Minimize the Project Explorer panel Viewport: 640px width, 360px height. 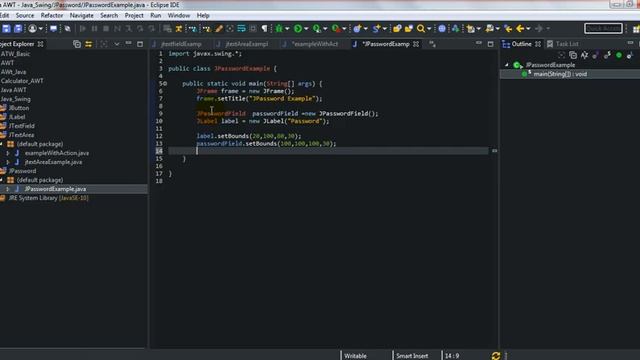(x=128, y=43)
